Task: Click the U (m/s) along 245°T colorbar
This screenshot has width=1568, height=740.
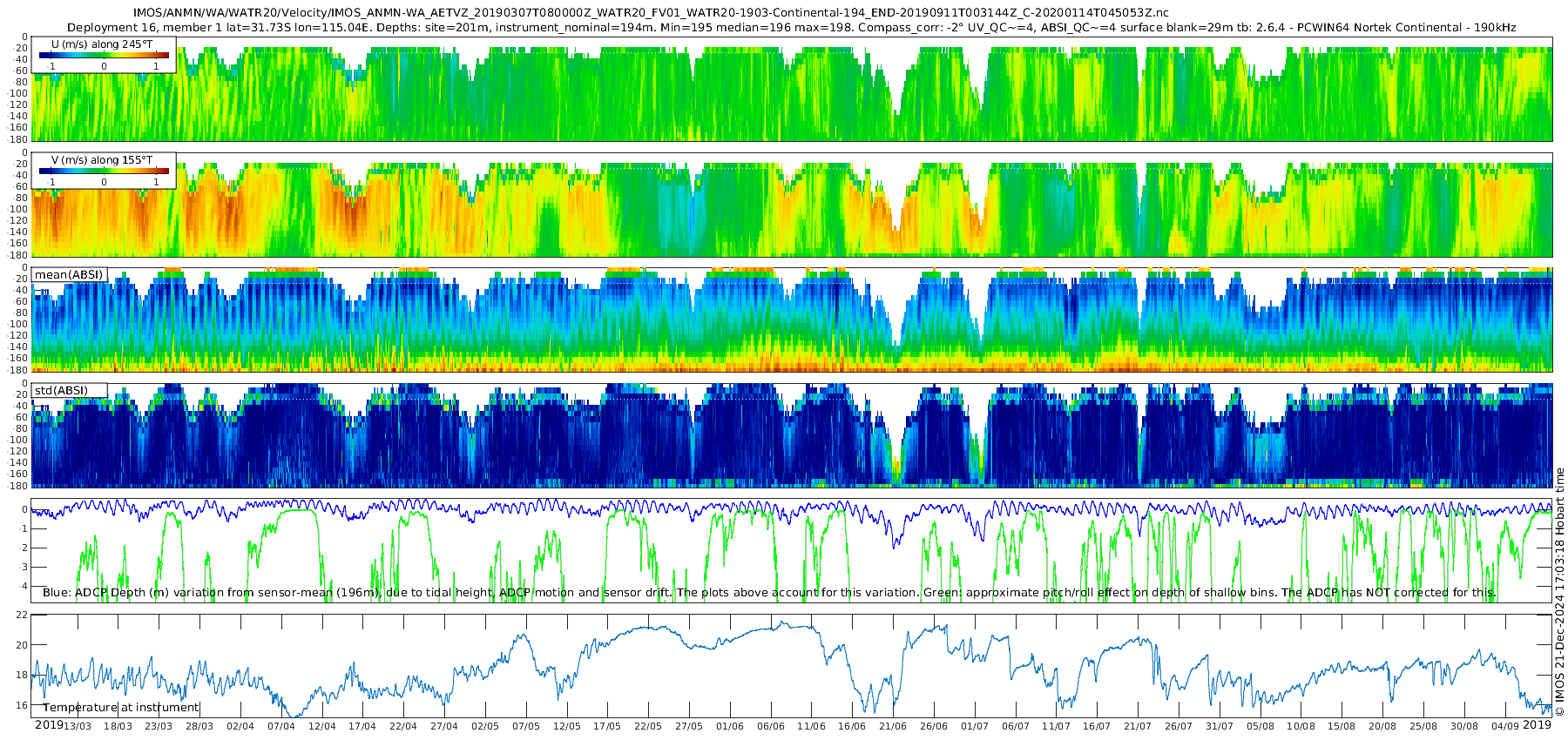Action: 104,55
